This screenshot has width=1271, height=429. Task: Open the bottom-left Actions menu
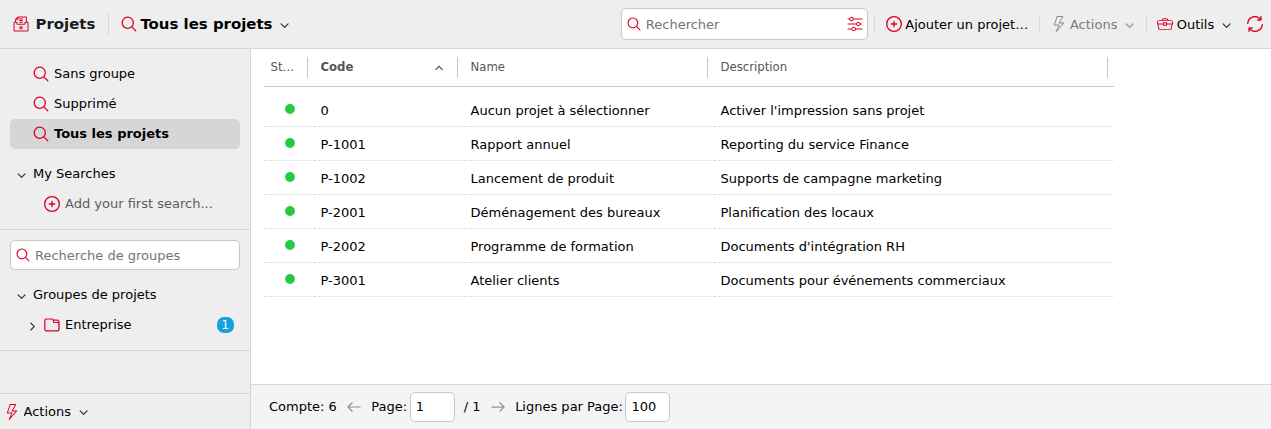click(48, 412)
